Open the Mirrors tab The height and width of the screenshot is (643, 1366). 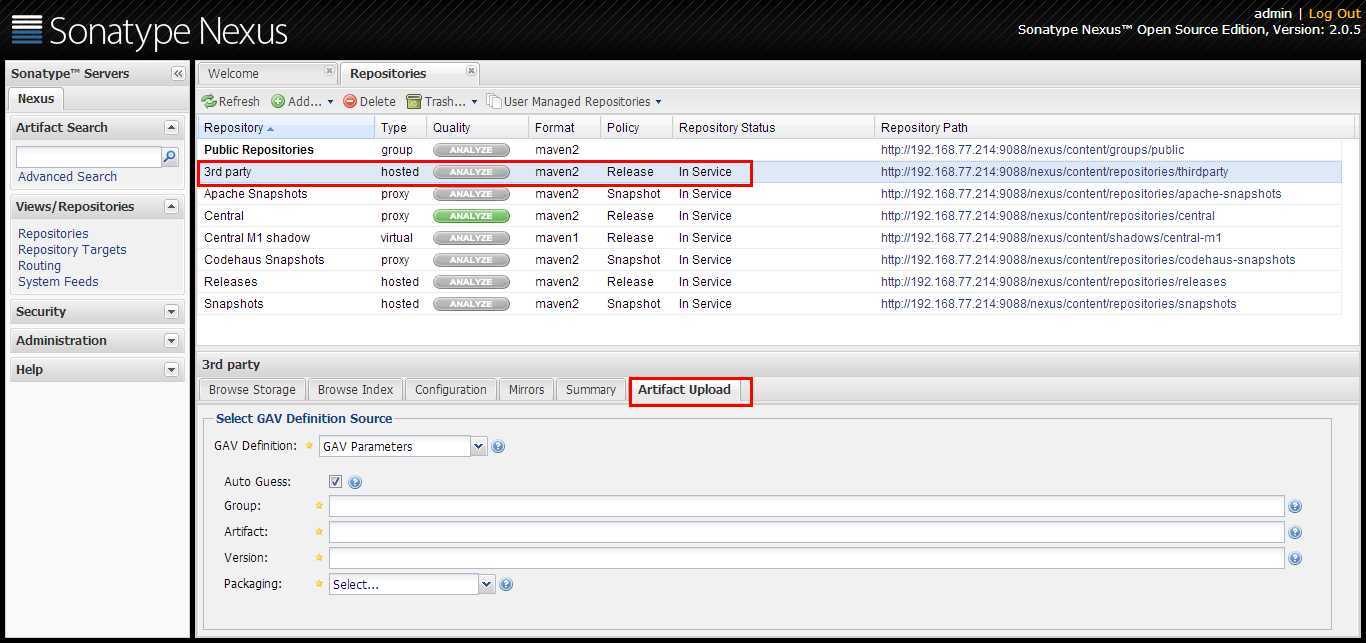[x=526, y=390]
